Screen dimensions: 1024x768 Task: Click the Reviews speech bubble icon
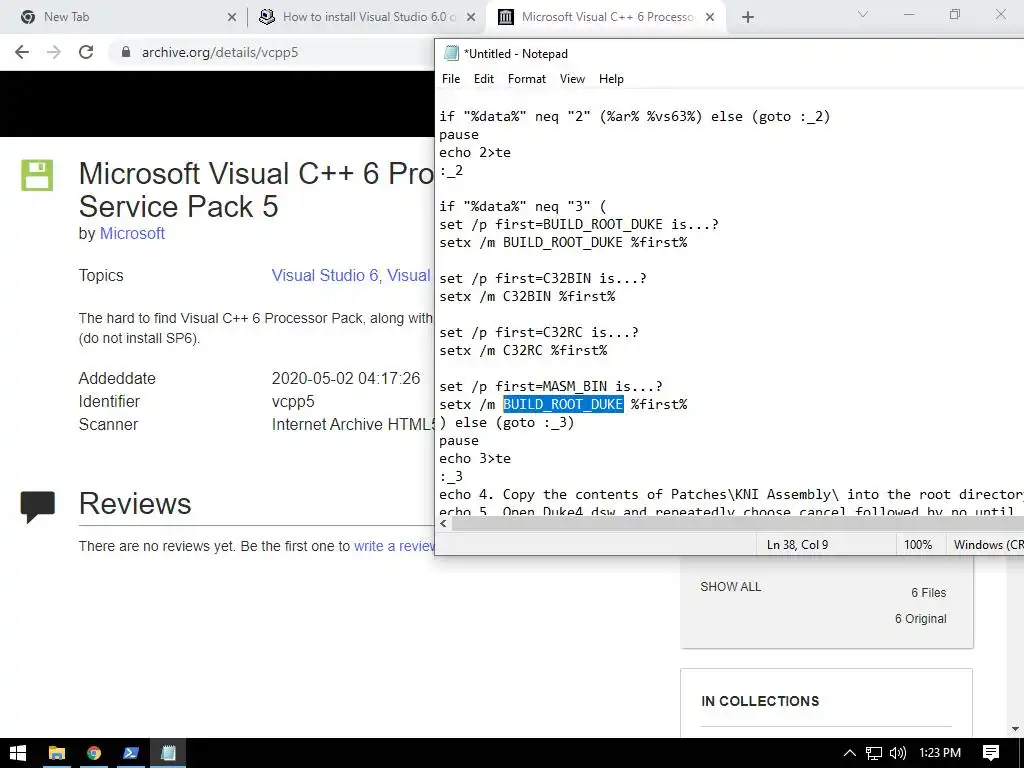tap(37, 506)
